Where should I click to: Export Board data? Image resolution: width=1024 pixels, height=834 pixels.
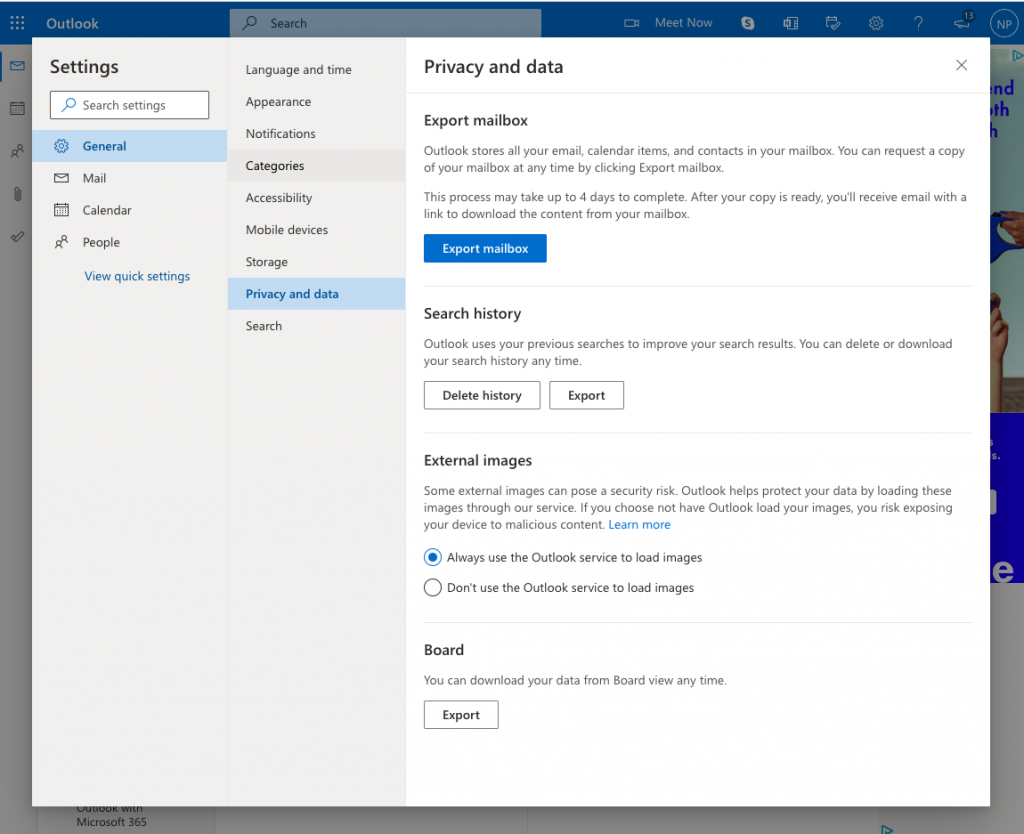click(461, 714)
